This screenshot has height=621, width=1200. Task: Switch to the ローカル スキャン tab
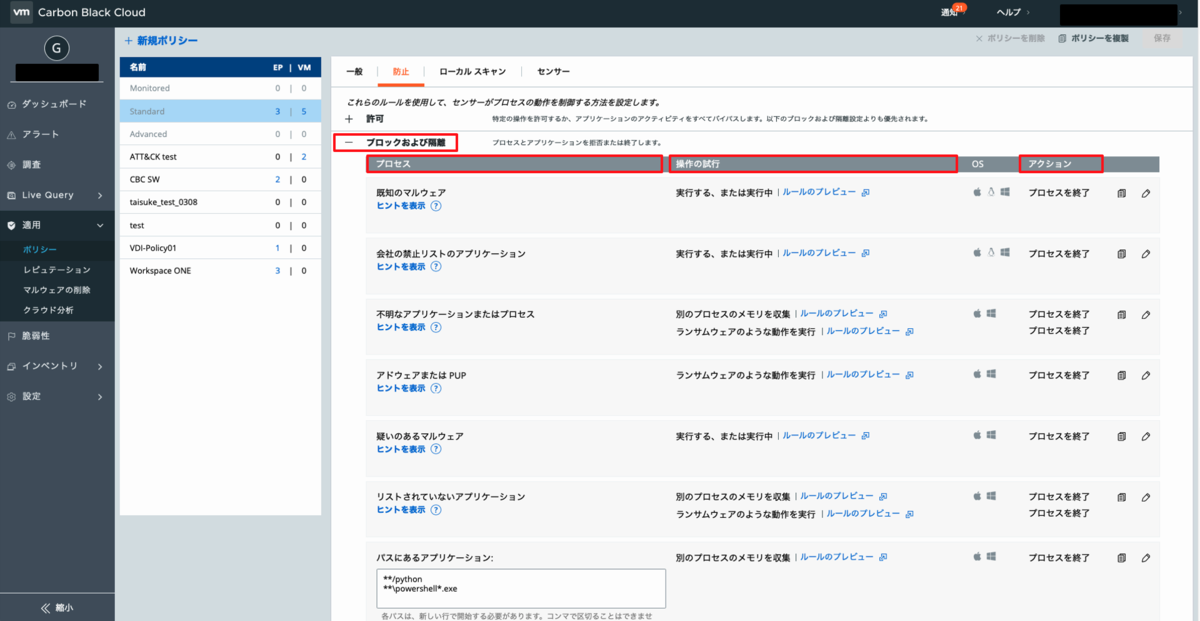[x=472, y=72]
